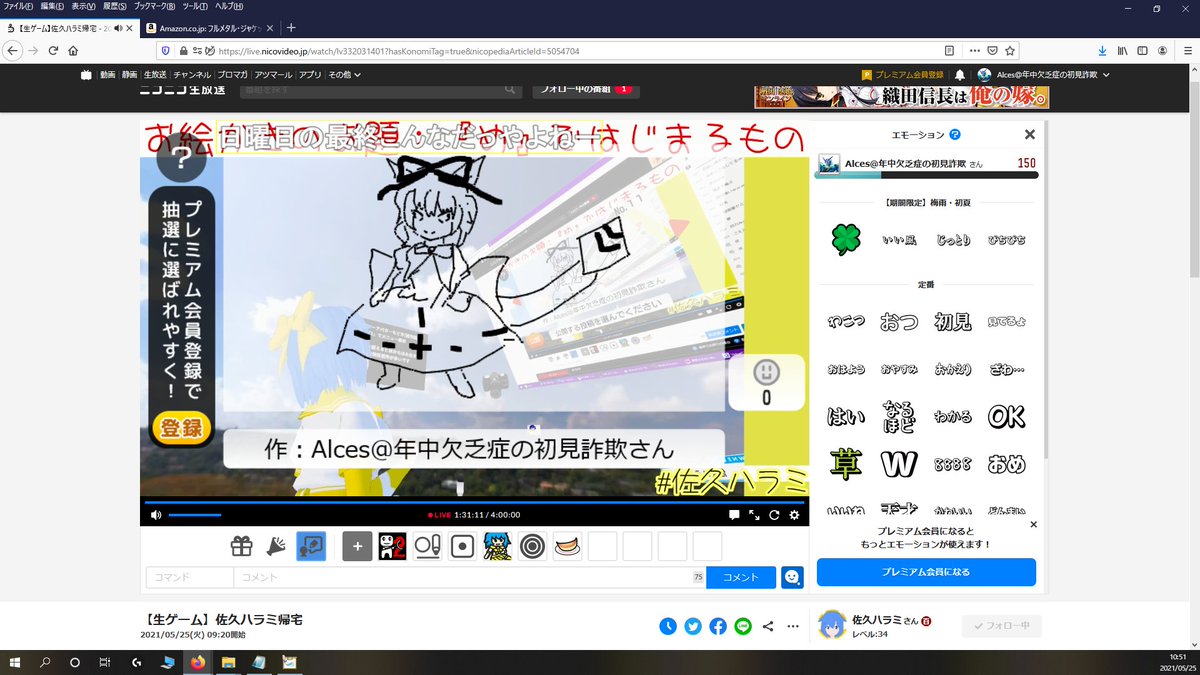Image resolution: width=1200 pixels, height=675 pixels.
Task: Open Firefox 履歴 menu
Action: pyautogui.click(x=113, y=7)
